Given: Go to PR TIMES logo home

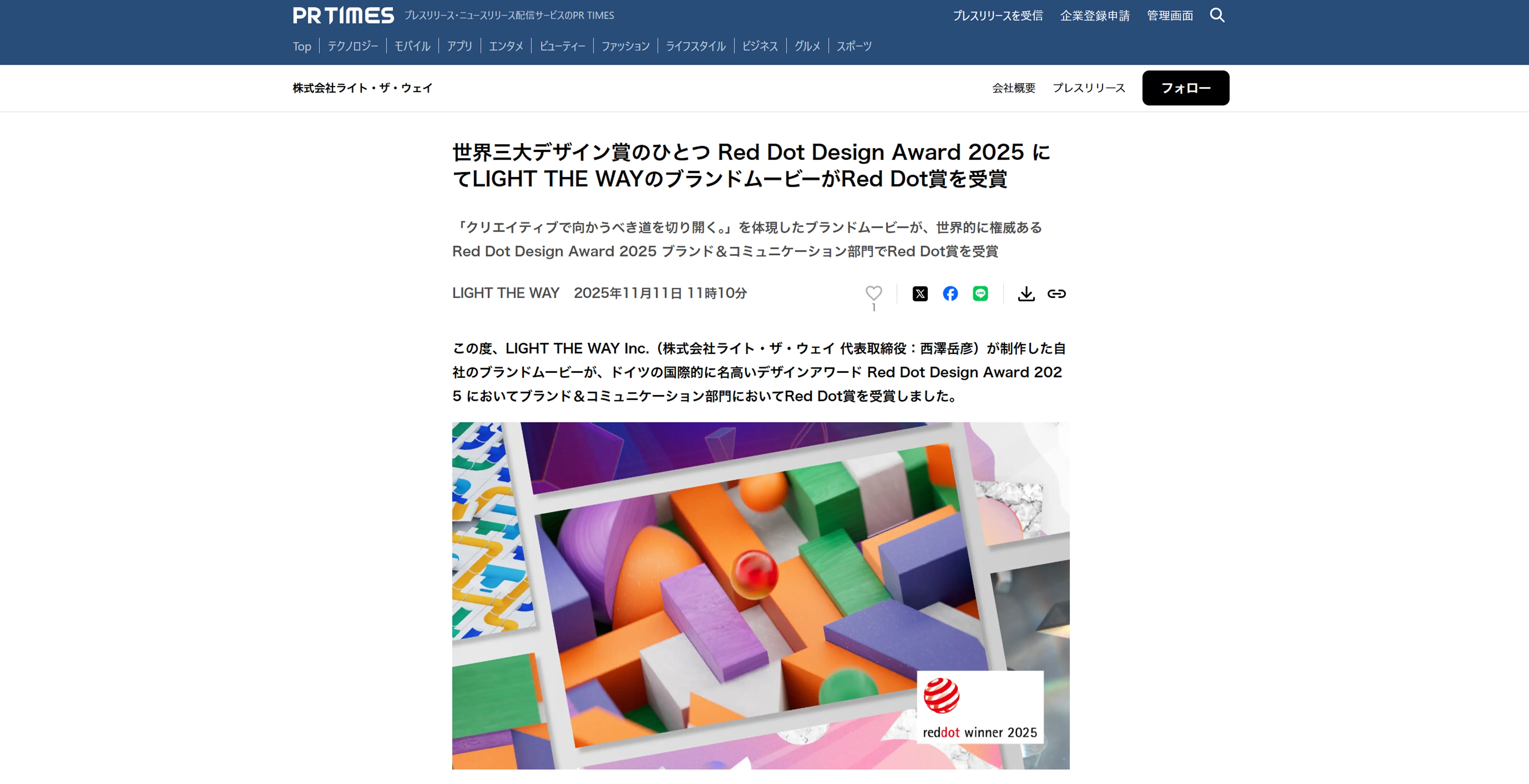Looking at the screenshot, I should tap(343, 15).
